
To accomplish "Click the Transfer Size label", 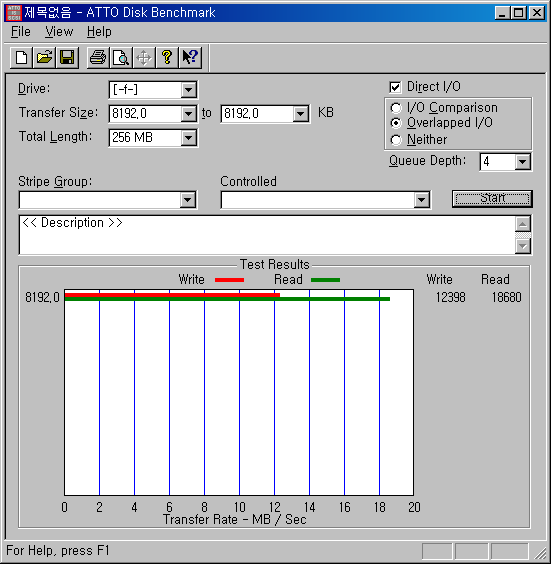I will (x=58, y=113).
